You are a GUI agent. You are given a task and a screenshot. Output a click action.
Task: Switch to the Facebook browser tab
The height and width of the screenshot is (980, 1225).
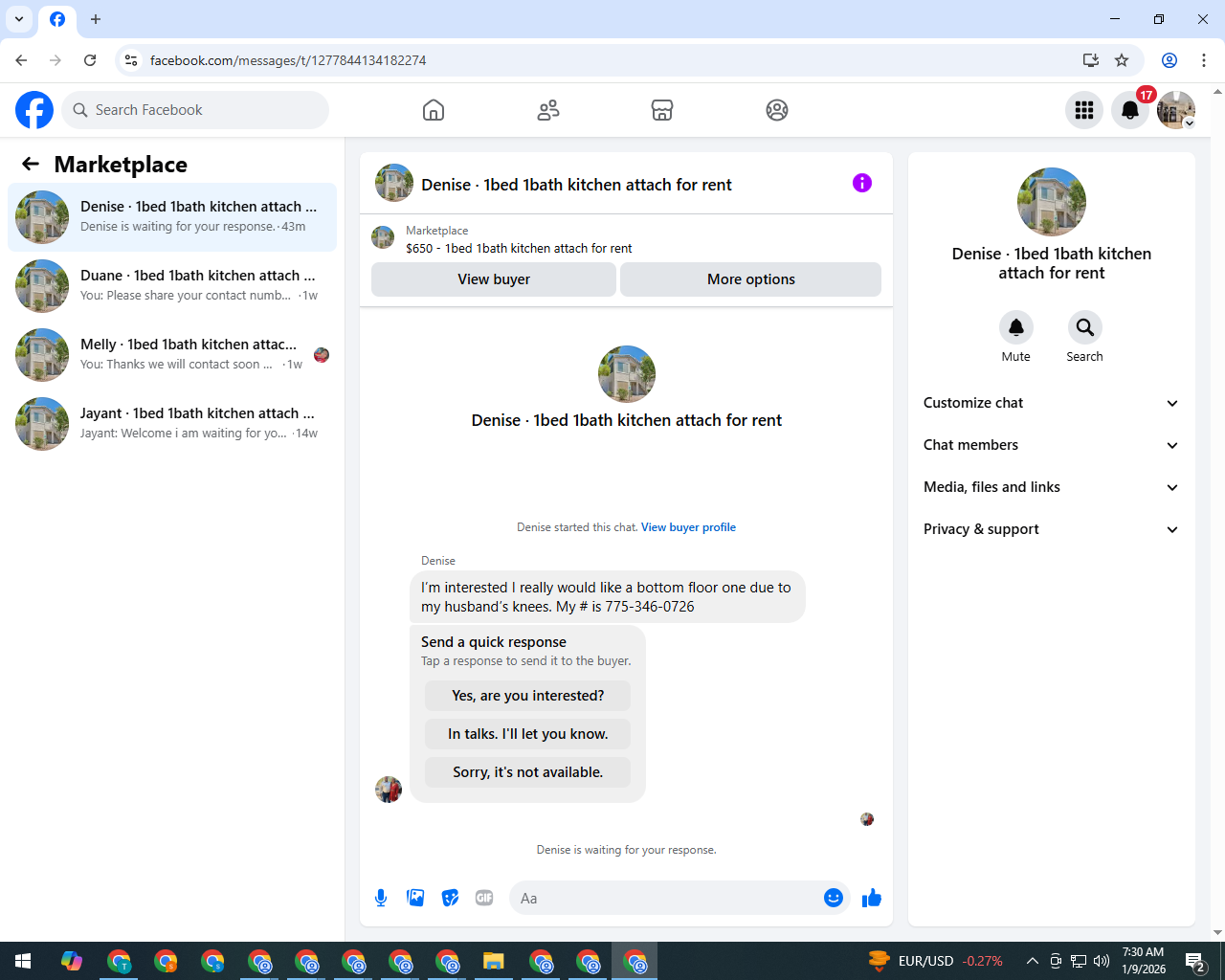(x=57, y=19)
